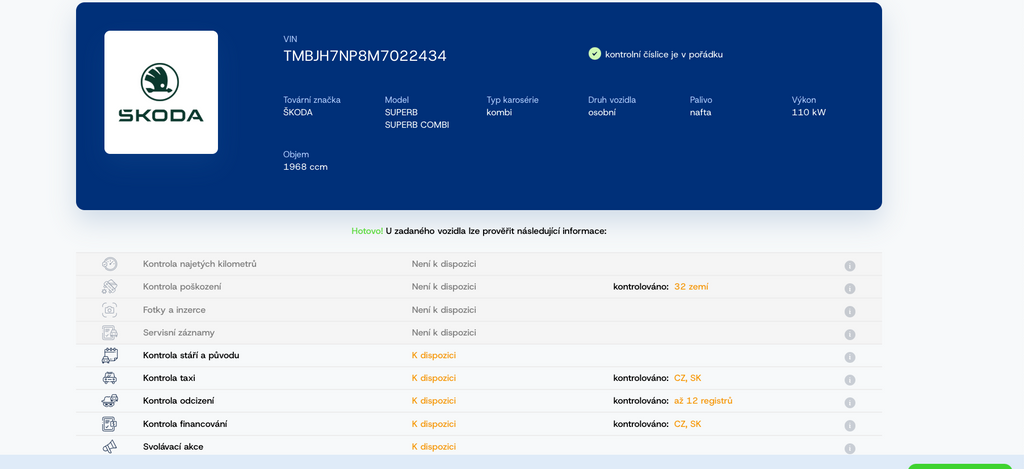
Task: Click the 'Fotky a inzerce' label
Action: coord(174,310)
